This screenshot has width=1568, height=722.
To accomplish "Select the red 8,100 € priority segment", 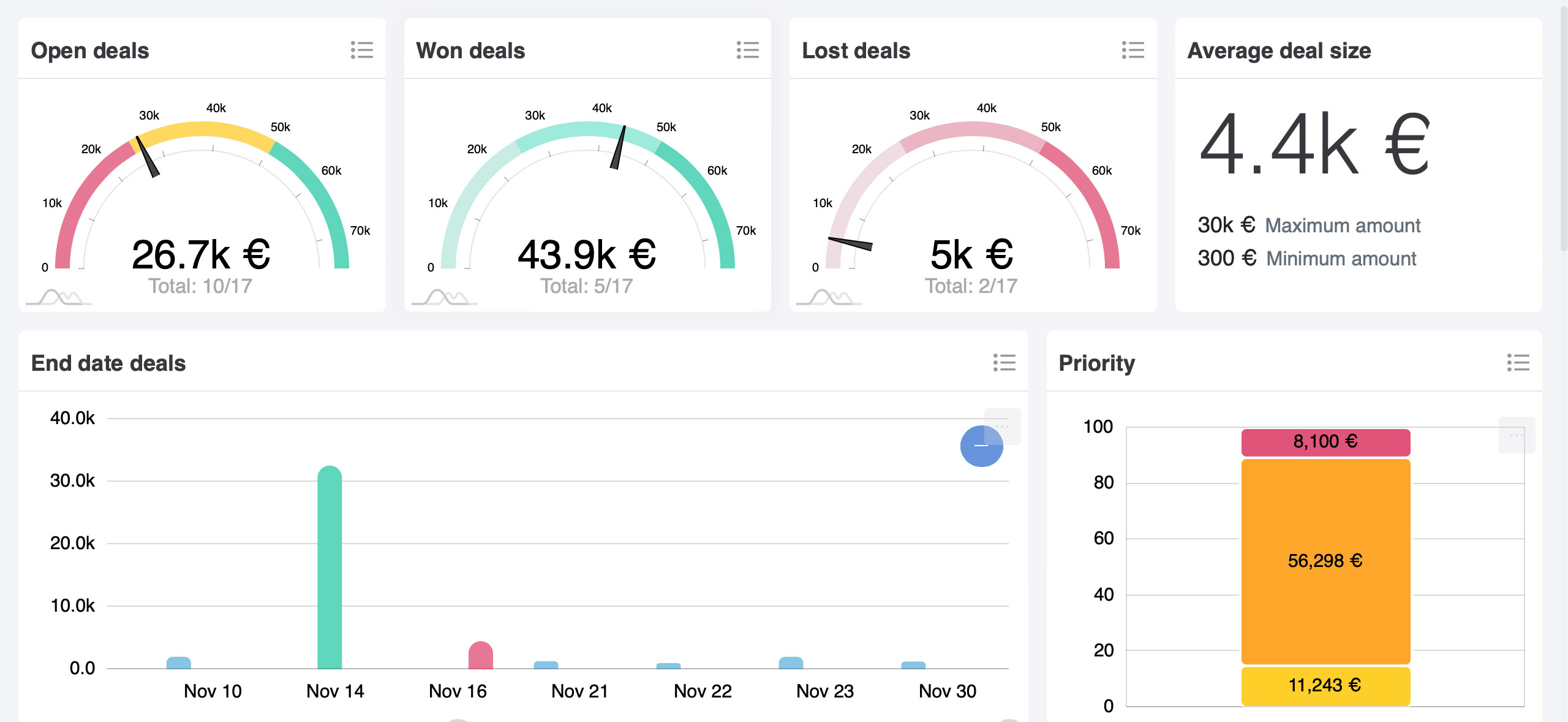I will coord(1325,442).
